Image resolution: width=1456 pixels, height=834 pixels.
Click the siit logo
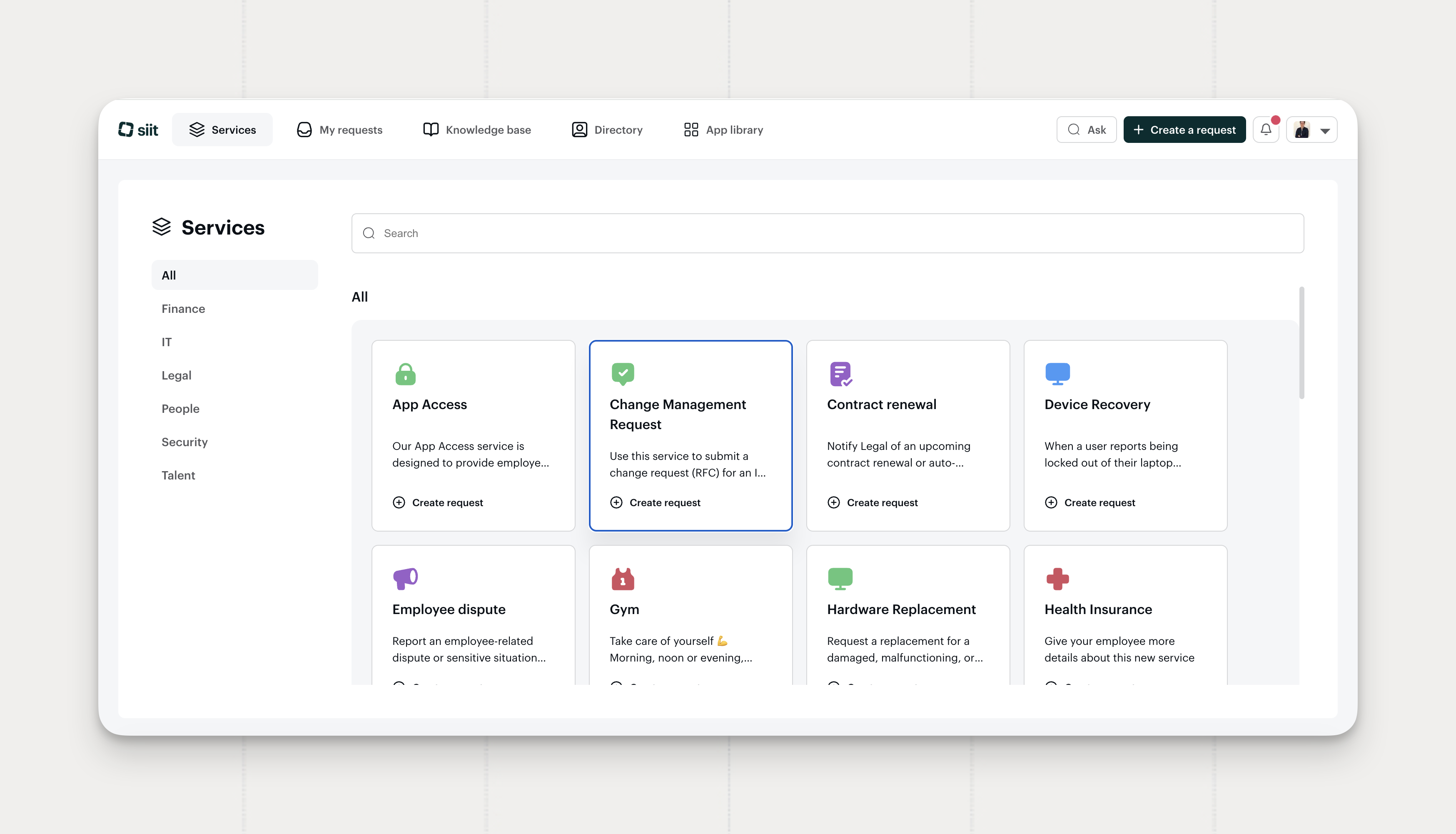click(138, 130)
